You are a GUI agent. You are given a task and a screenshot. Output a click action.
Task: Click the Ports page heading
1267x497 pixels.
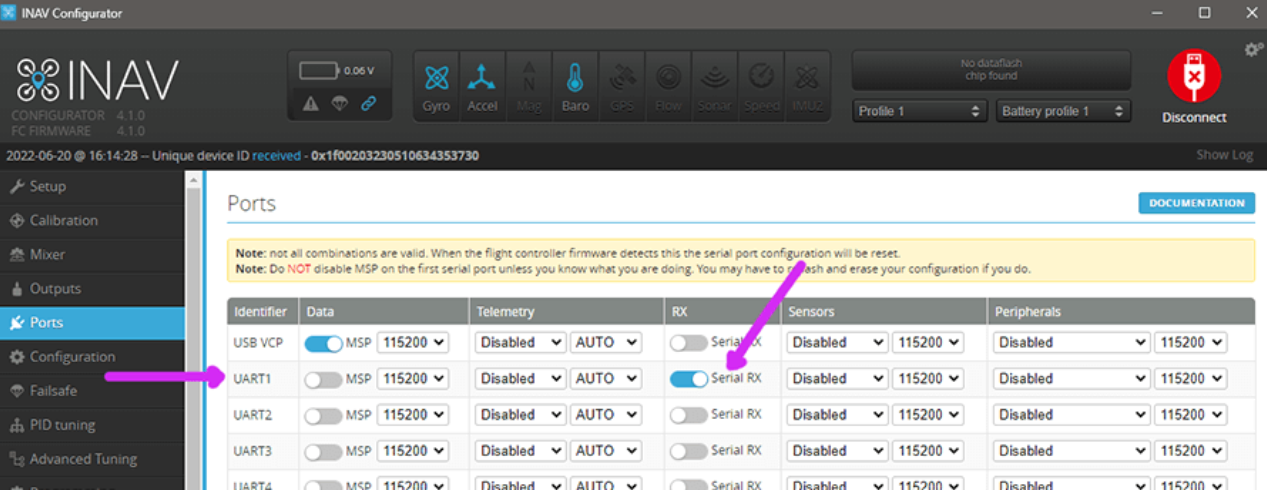tap(251, 203)
